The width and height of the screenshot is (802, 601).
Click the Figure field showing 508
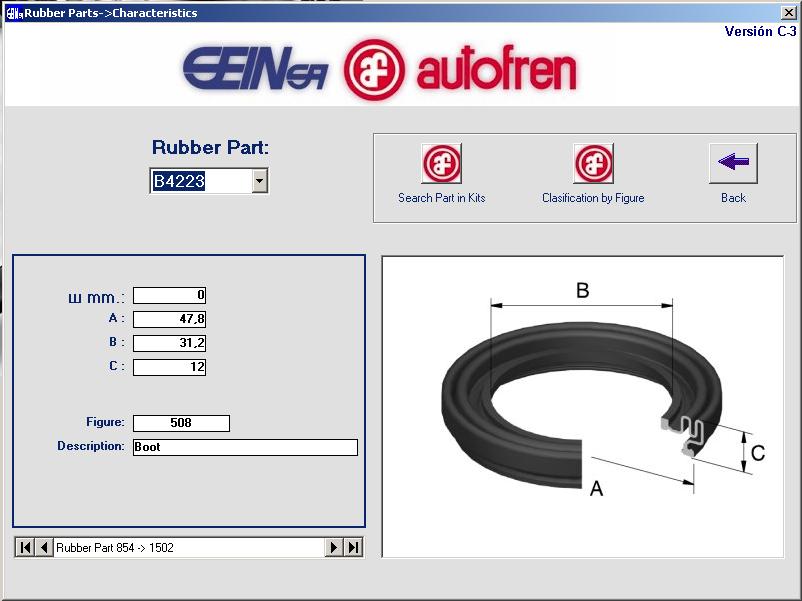click(181, 423)
